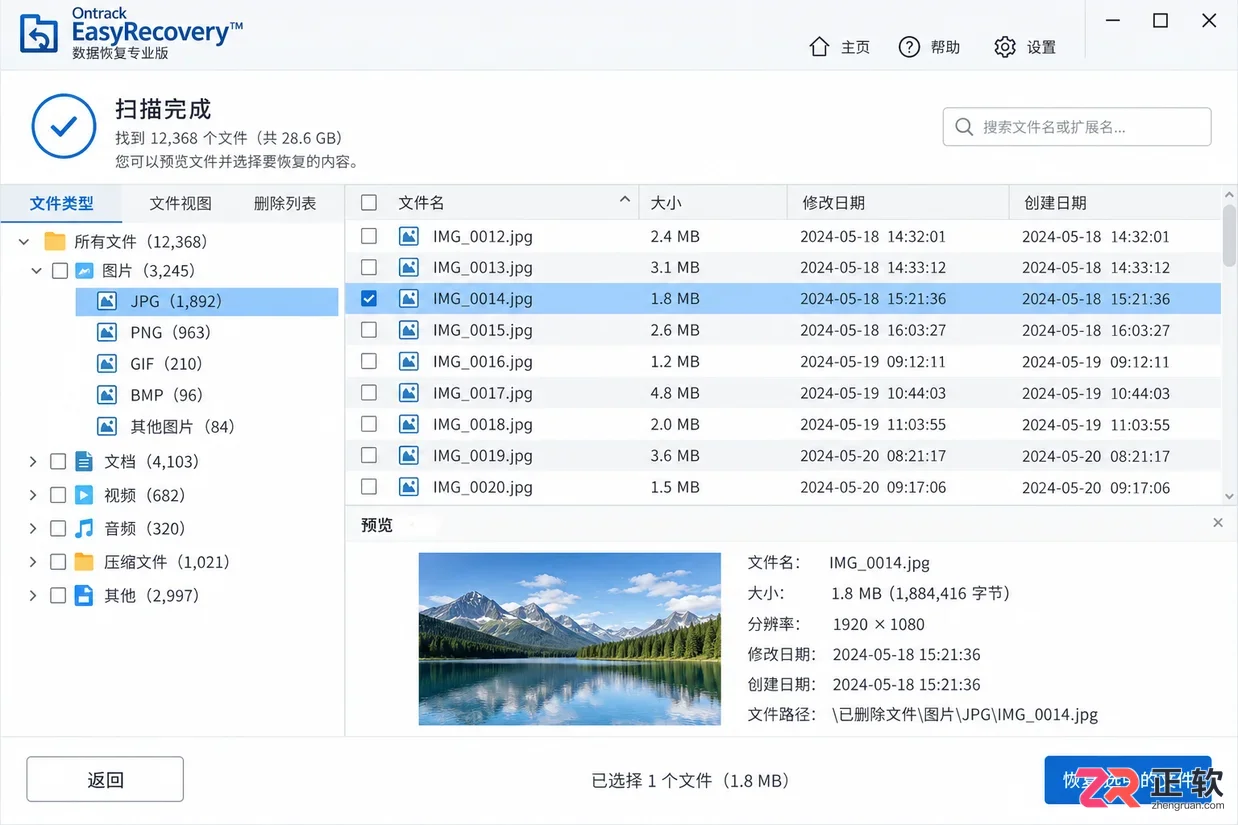This screenshot has height=825, width=1238.
Task: Check the box for IMG_0012.jpg
Action: [369, 236]
